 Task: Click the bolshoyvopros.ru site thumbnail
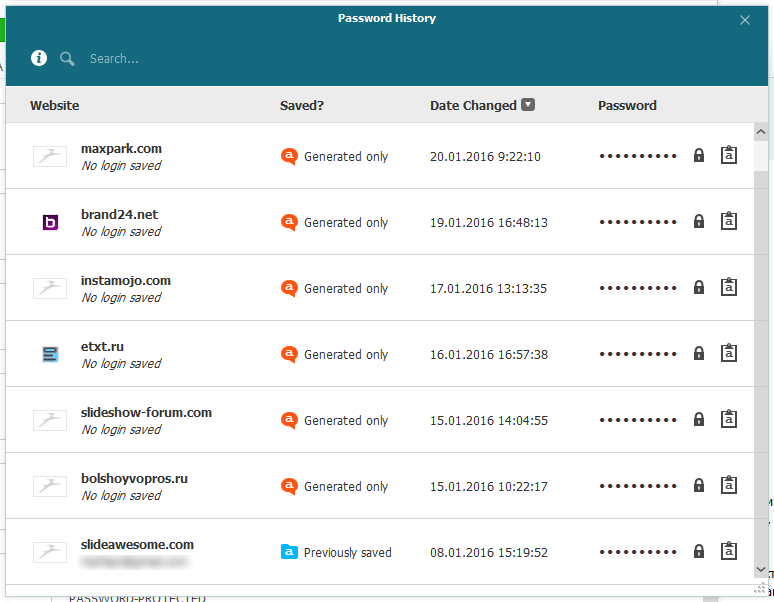pyautogui.click(x=50, y=487)
